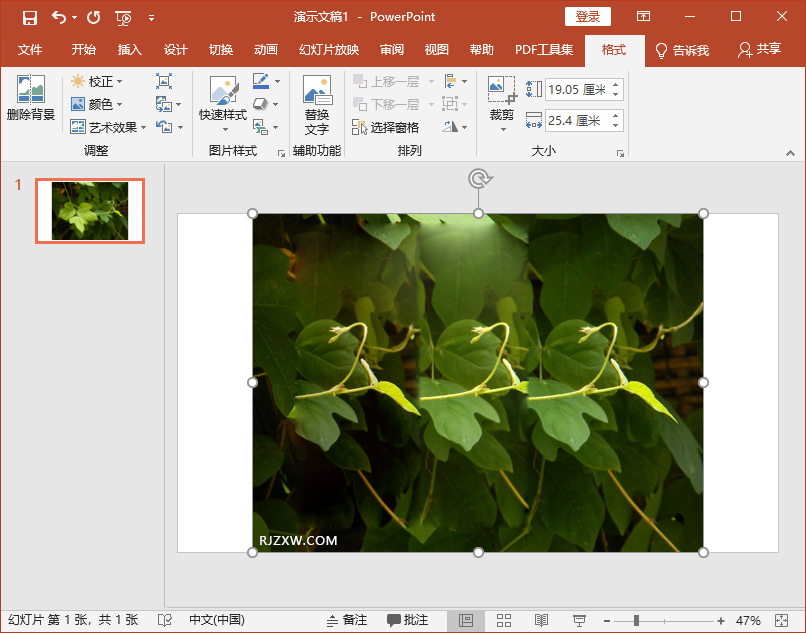Toggle Notes (备注) pane in status bar
The width and height of the screenshot is (806, 633).
pos(346,620)
